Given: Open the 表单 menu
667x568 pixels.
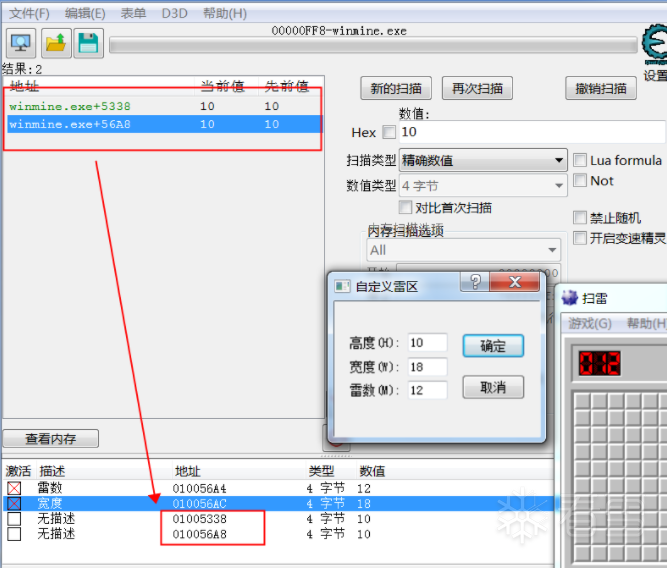Looking at the screenshot, I should [133, 13].
